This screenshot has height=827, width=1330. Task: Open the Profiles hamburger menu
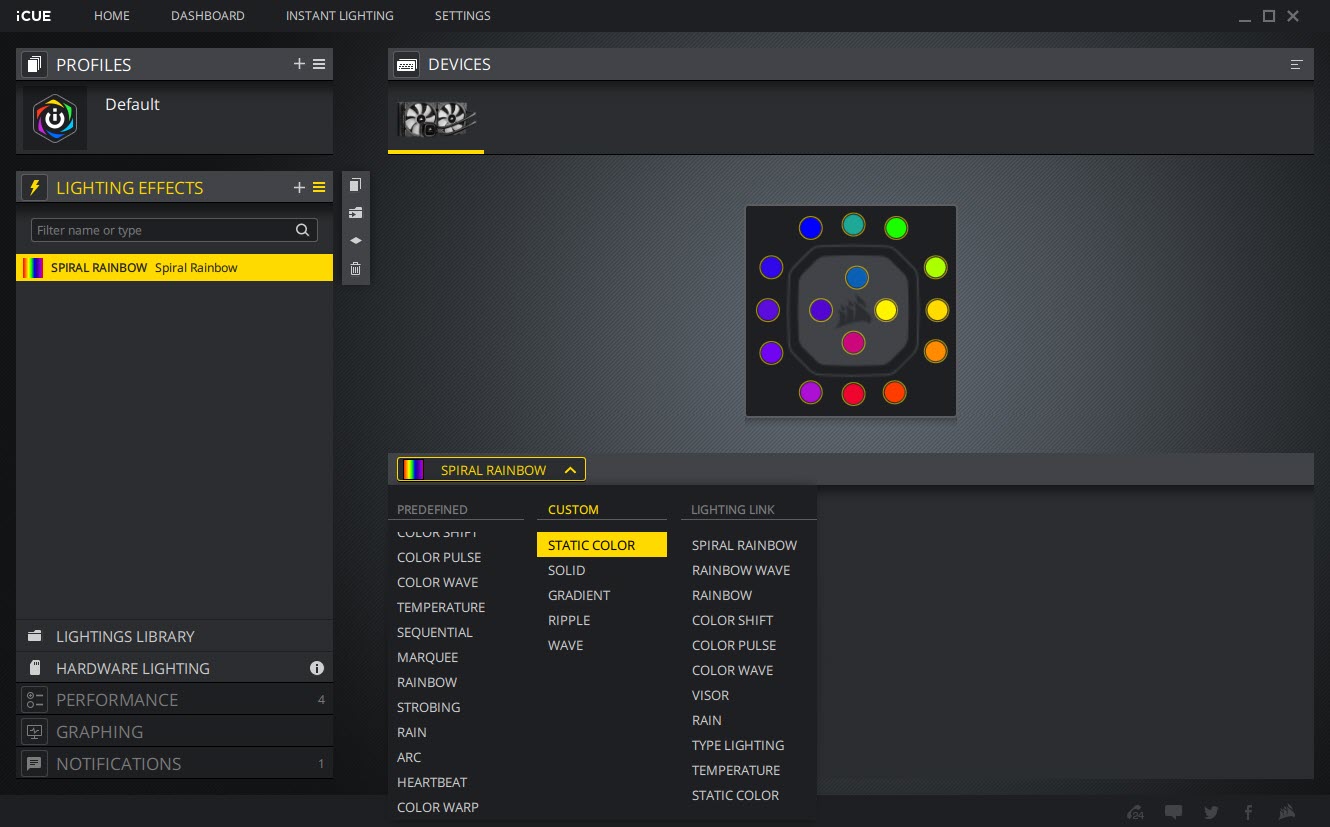pos(319,64)
